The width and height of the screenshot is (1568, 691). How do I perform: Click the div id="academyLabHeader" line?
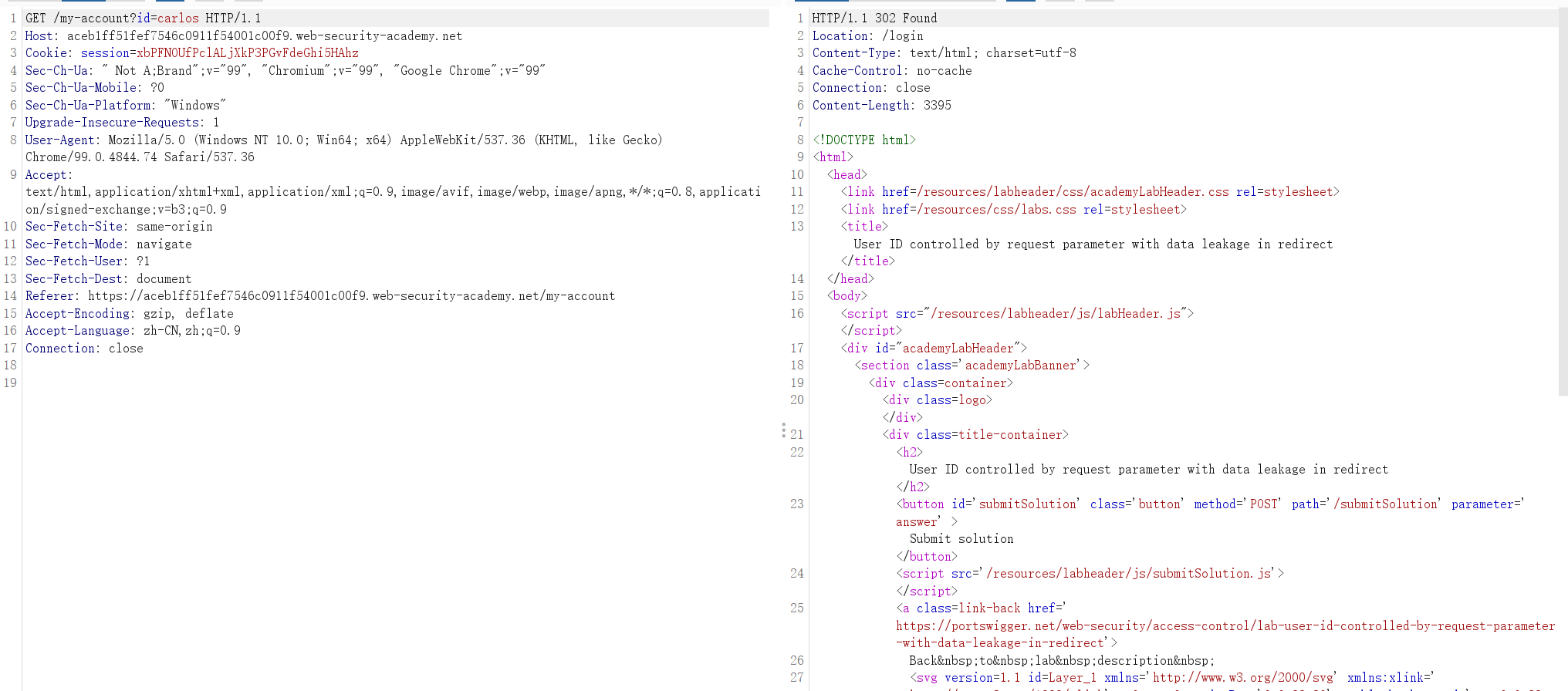[x=934, y=348]
